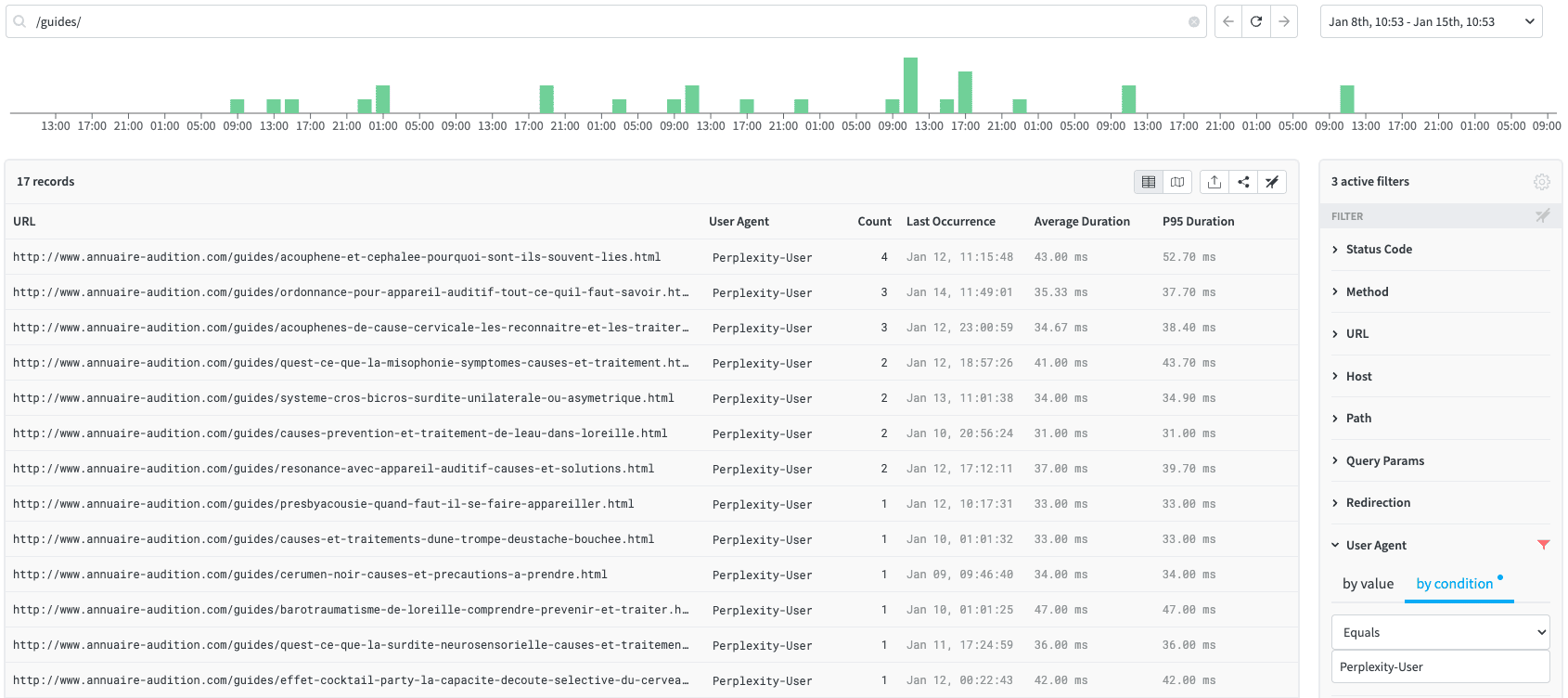Select trompe-deustache-bouchee URL row

[x=334, y=539]
